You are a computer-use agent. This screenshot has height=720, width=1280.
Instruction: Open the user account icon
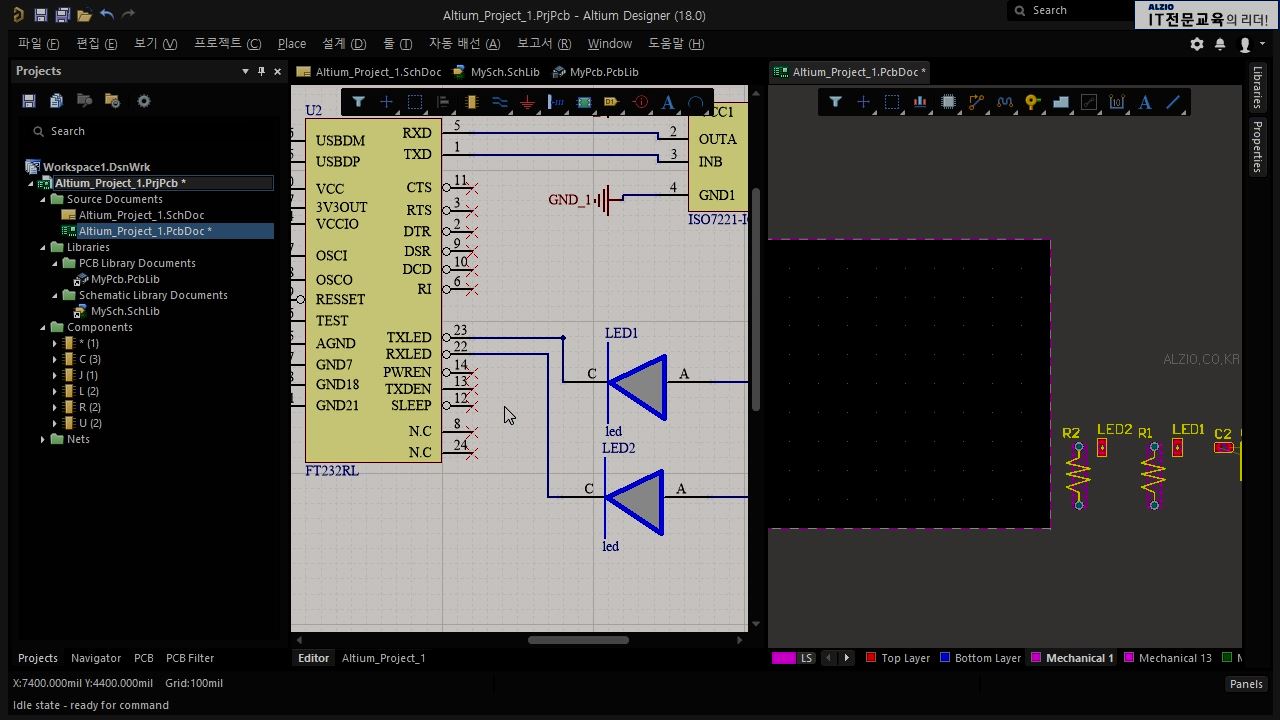1245,44
